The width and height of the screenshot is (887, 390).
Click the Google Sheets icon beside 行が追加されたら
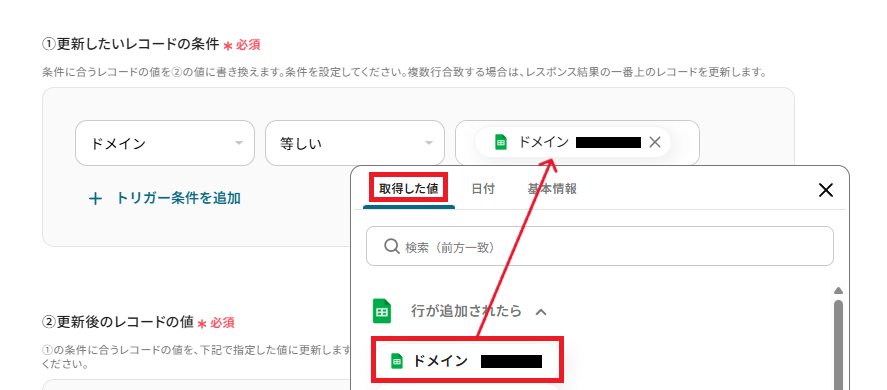tap(382, 311)
